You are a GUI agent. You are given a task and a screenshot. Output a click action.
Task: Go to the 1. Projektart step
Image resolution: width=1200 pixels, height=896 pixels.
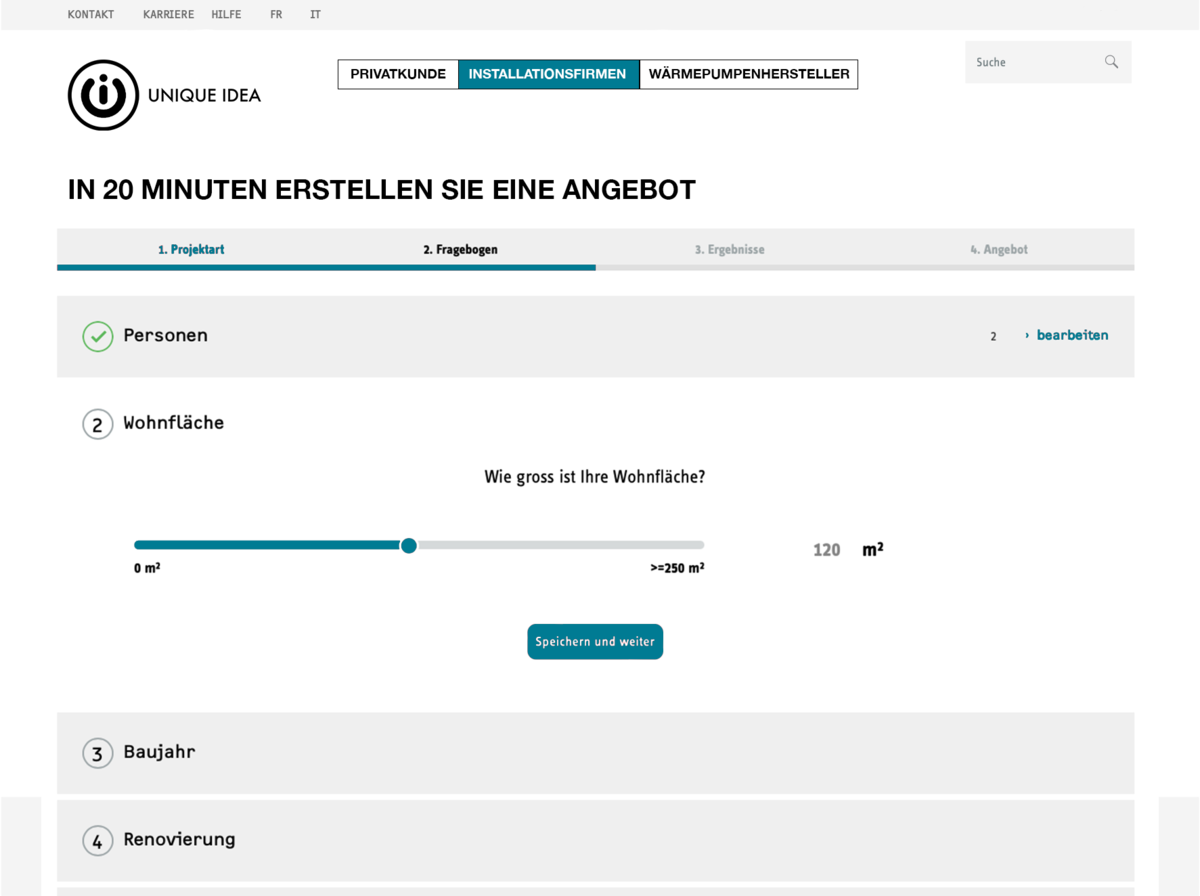[191, 250]
